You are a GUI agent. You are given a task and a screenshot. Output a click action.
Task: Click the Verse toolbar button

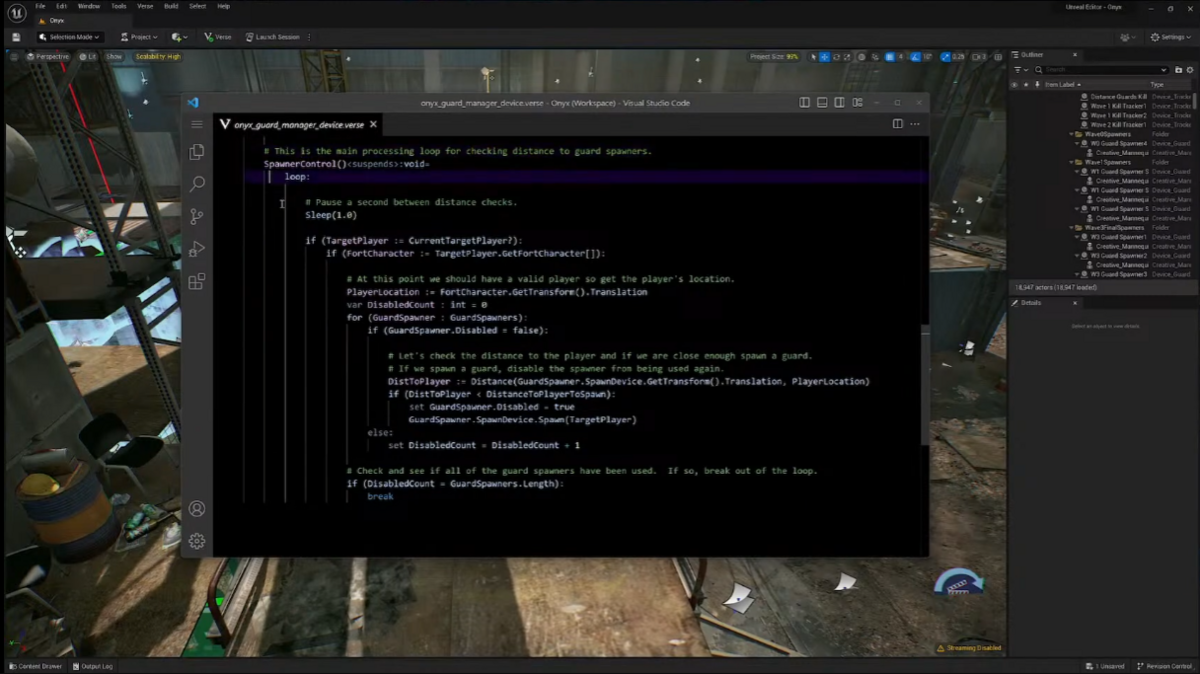(x=217, y=37)
